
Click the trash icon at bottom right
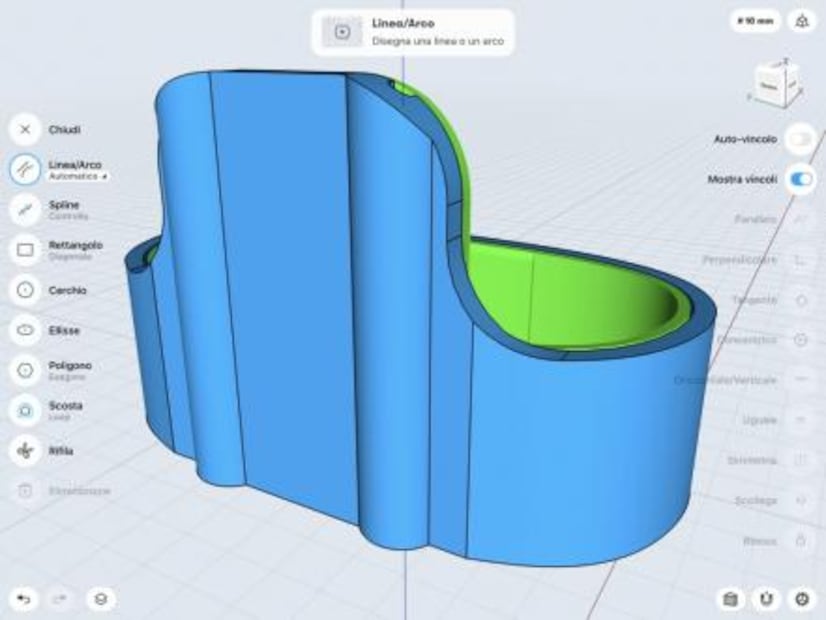[731, 600]
